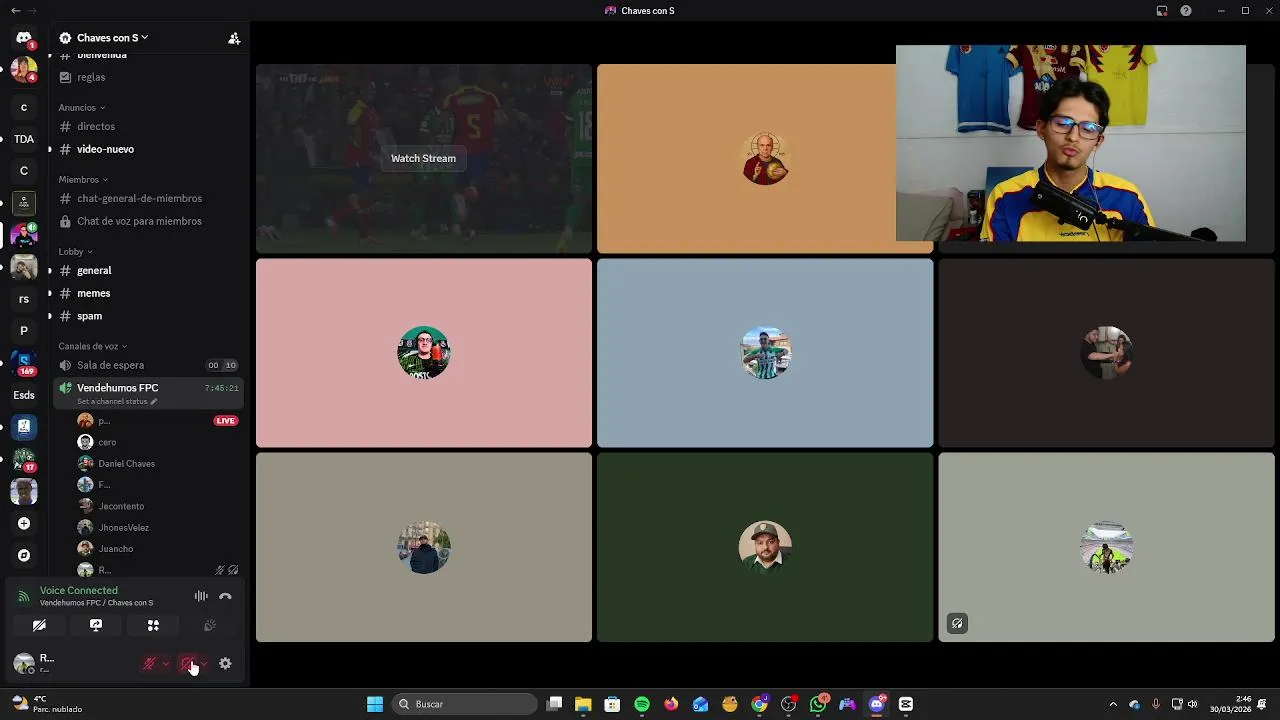This screenshot has height=720, width=1280.
Task: Click the light blue participant tile
Action: coord(765,353)
